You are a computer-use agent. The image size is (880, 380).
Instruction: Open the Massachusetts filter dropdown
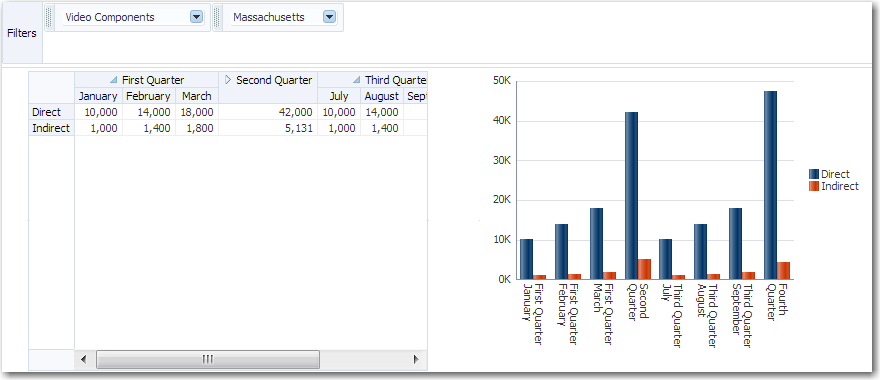329,17
